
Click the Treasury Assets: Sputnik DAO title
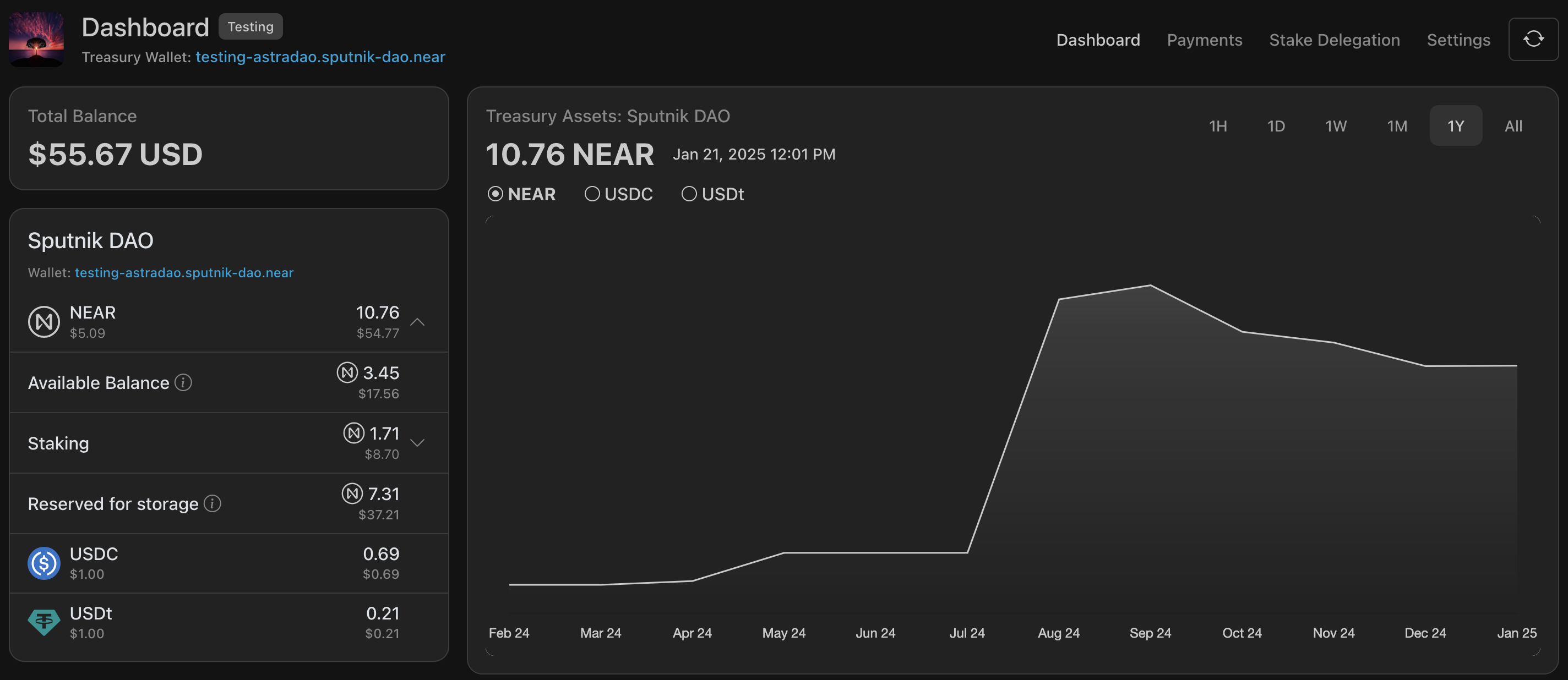coord(608,116)
